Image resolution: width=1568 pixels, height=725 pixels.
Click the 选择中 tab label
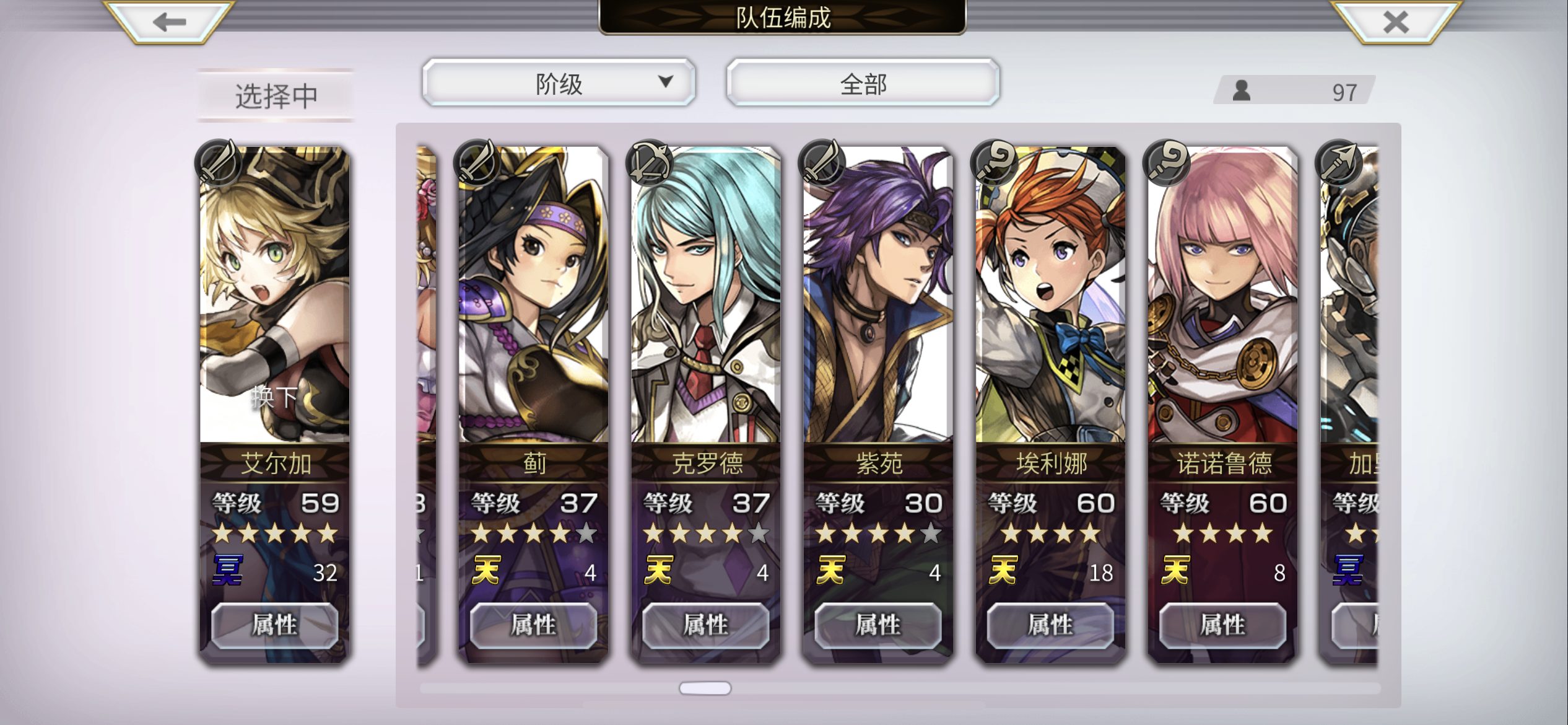(x=276, y=95)
